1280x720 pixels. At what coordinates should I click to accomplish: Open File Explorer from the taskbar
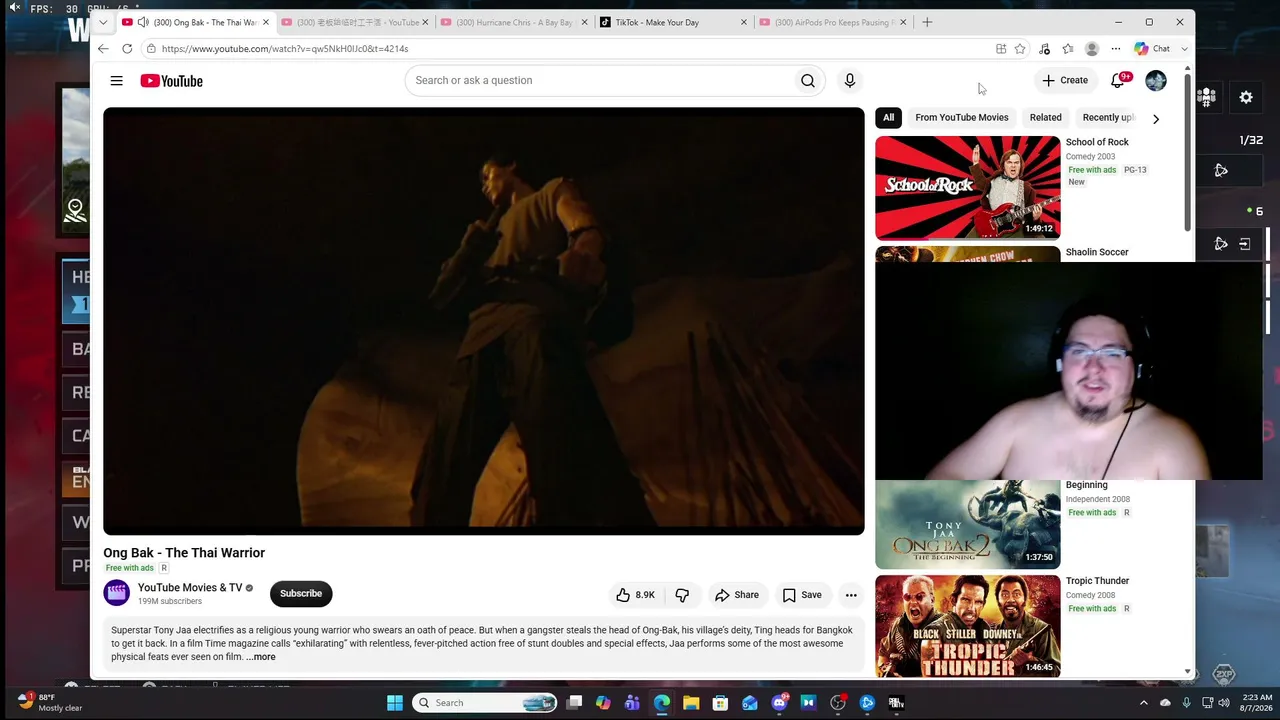click(691, 703)
